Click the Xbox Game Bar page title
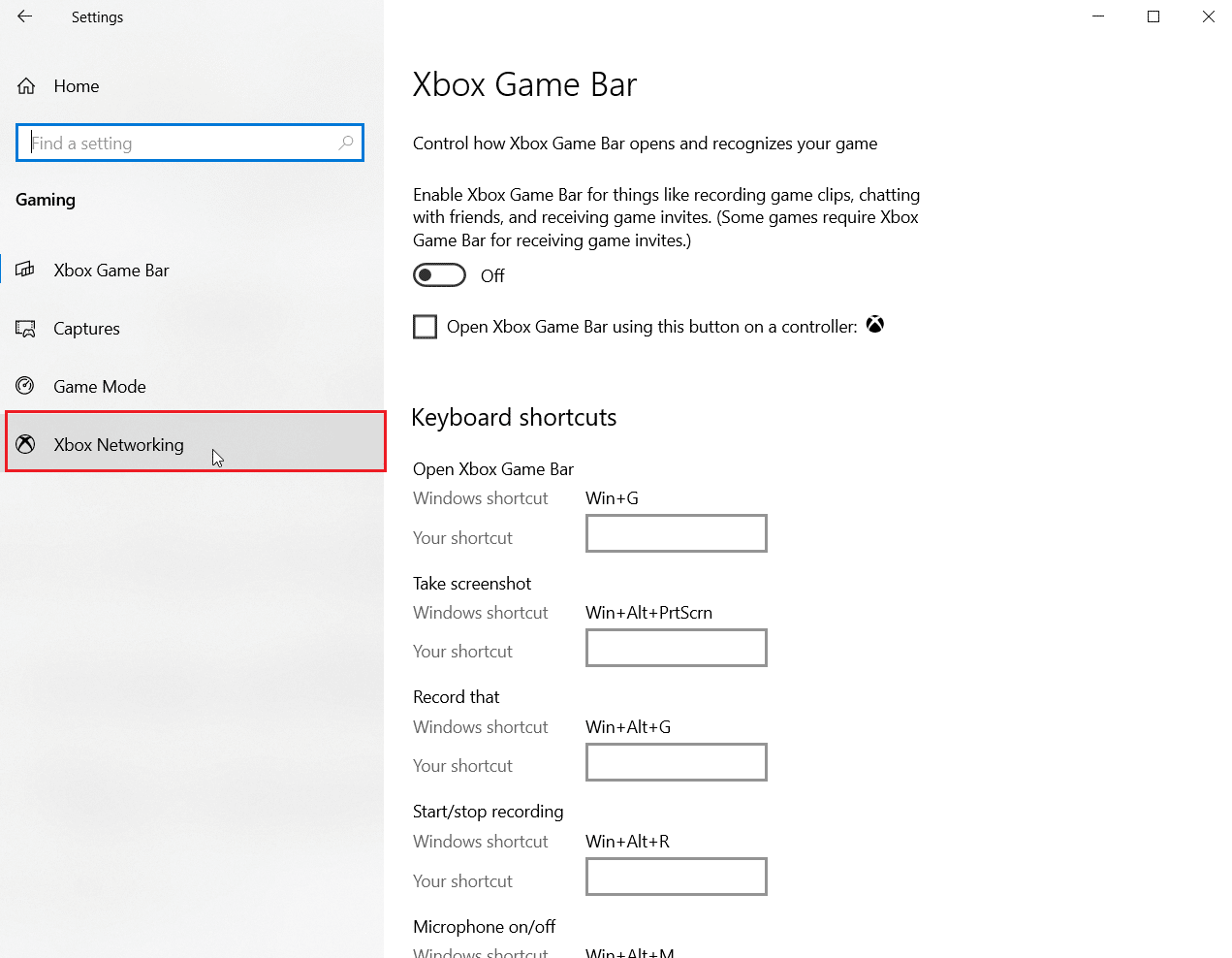The width and height of the screenshot is (1232, 958). 524,84
